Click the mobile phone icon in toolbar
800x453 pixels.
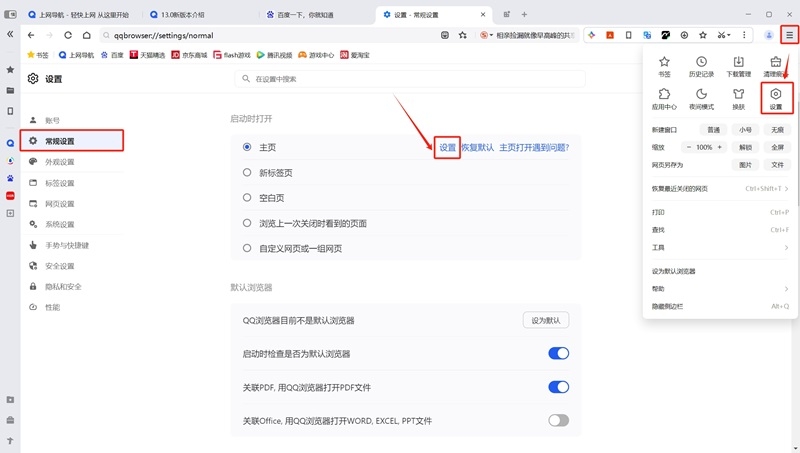(x=629, y=35)
